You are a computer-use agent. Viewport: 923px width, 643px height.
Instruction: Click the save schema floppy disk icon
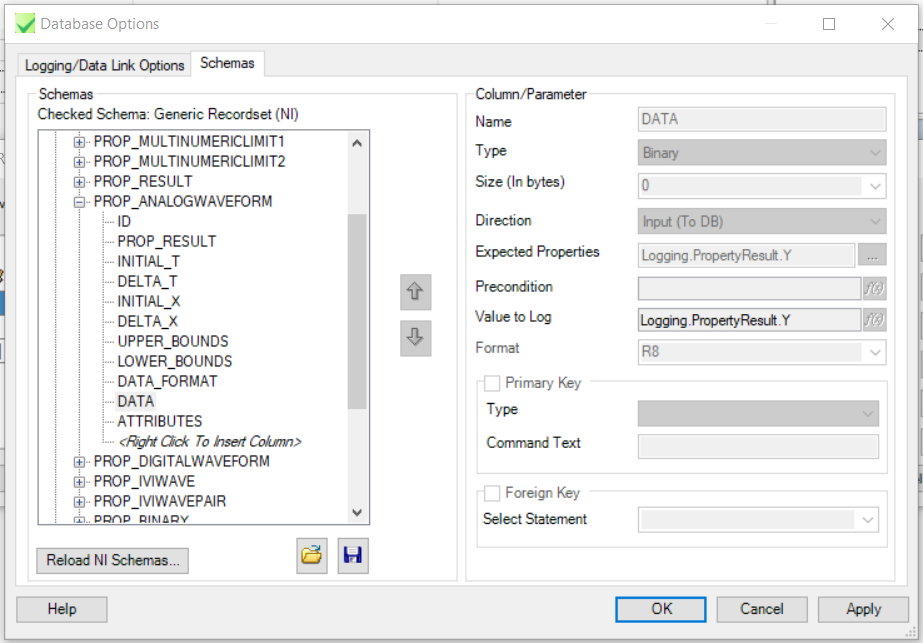352,555
